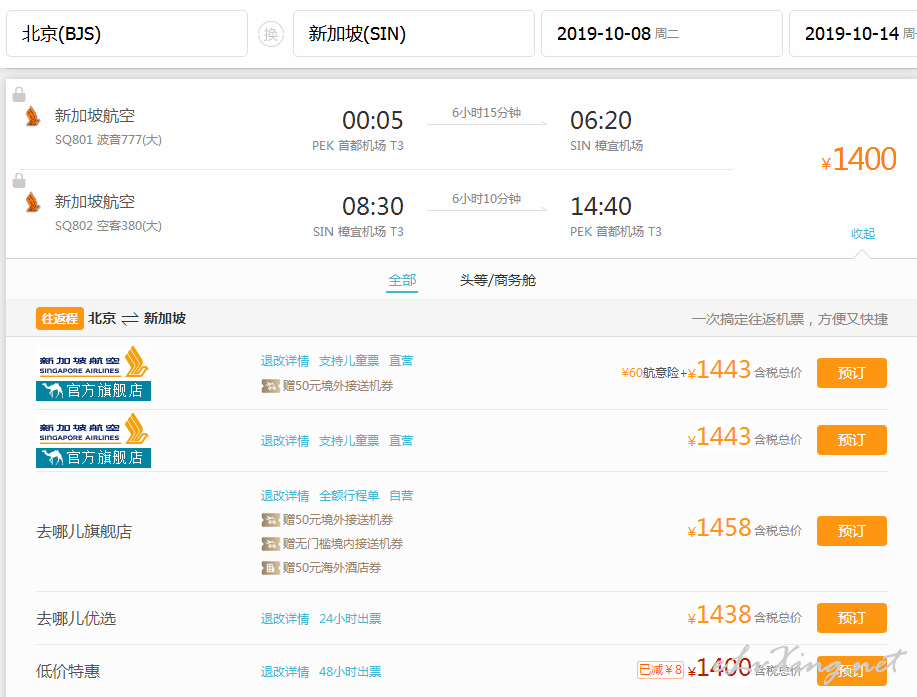Click gift icon beside 赠无门槛境内接送机券
The image size is (917, 697).
pyautogui.click(x=270, y=544)
